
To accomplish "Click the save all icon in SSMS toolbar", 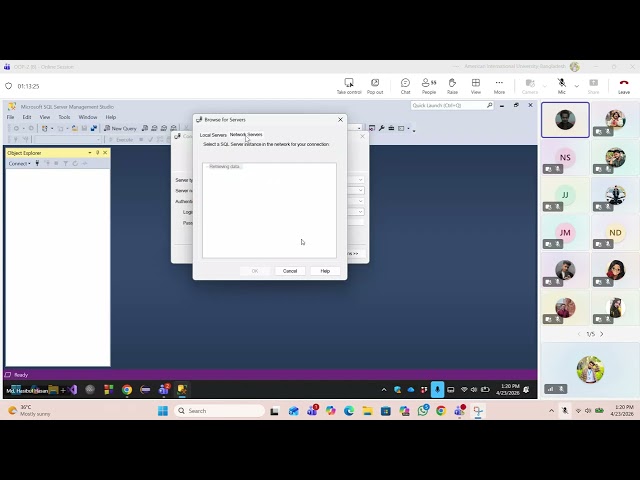I will tap(94, 128).
